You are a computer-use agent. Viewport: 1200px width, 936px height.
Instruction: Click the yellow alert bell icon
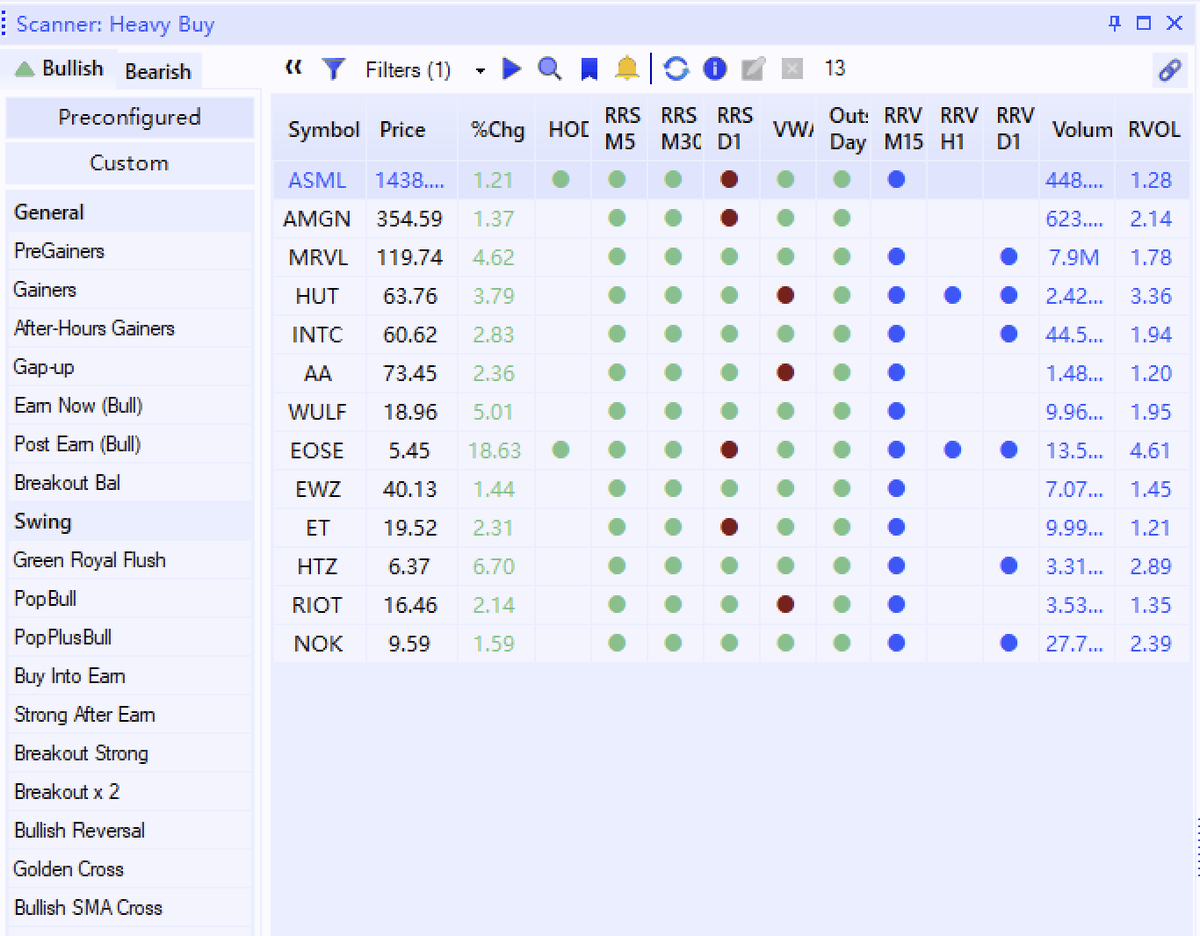tap(627, 69)
